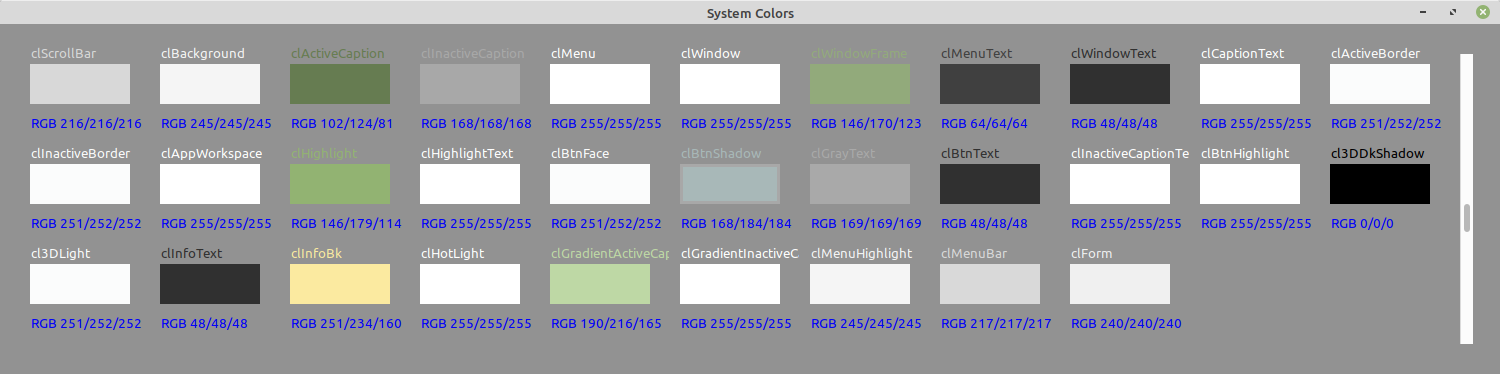1500x374 pixels.
Task: Click the clInfoText dark swatch
Action: (210, 284)
